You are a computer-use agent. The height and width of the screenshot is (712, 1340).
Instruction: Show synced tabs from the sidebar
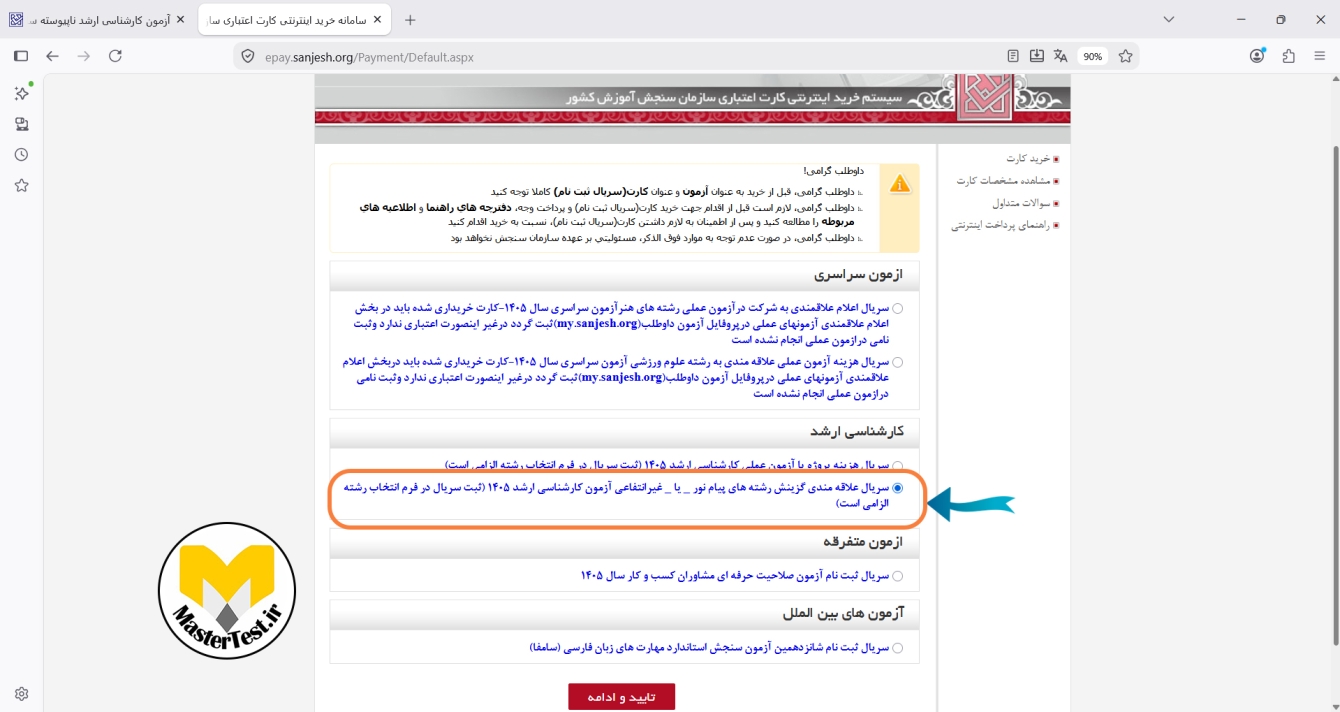click(x=21, y=124)
